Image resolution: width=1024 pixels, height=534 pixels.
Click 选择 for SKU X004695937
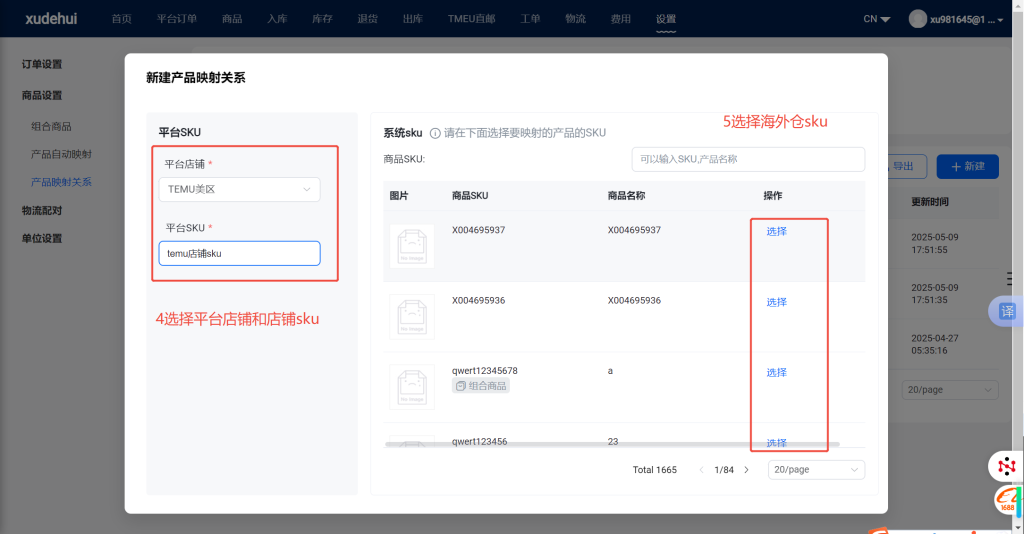click(x=776, y=232)
